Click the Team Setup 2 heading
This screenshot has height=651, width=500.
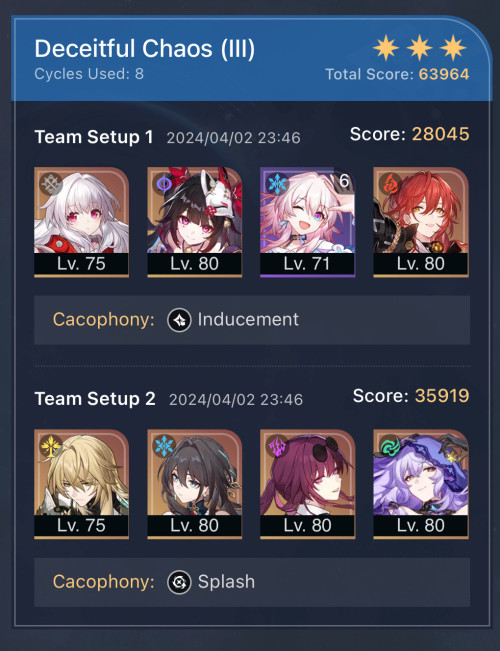tap(95, 399)
